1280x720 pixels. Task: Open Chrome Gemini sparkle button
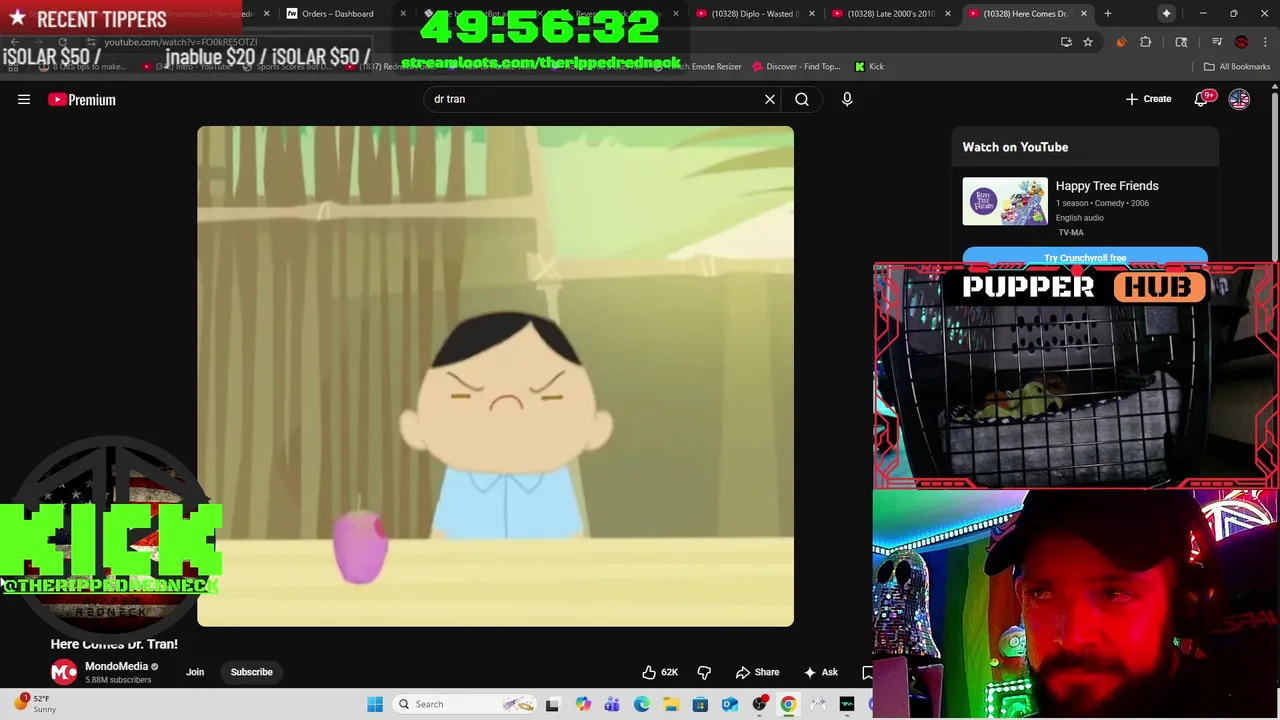point(1166,13)
